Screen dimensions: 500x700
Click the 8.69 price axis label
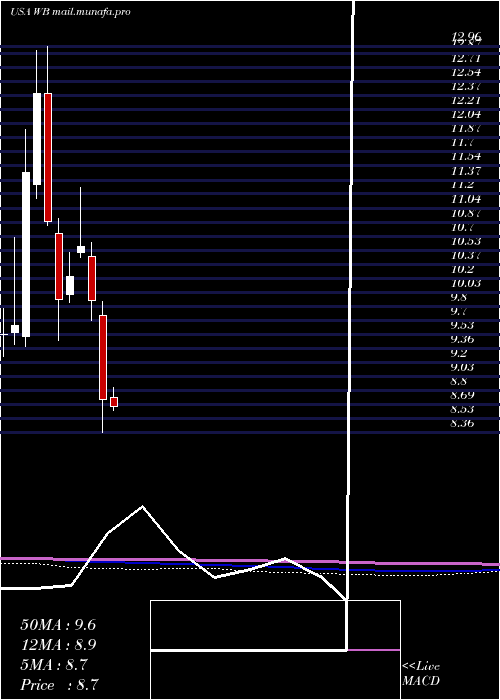[462, 395]
